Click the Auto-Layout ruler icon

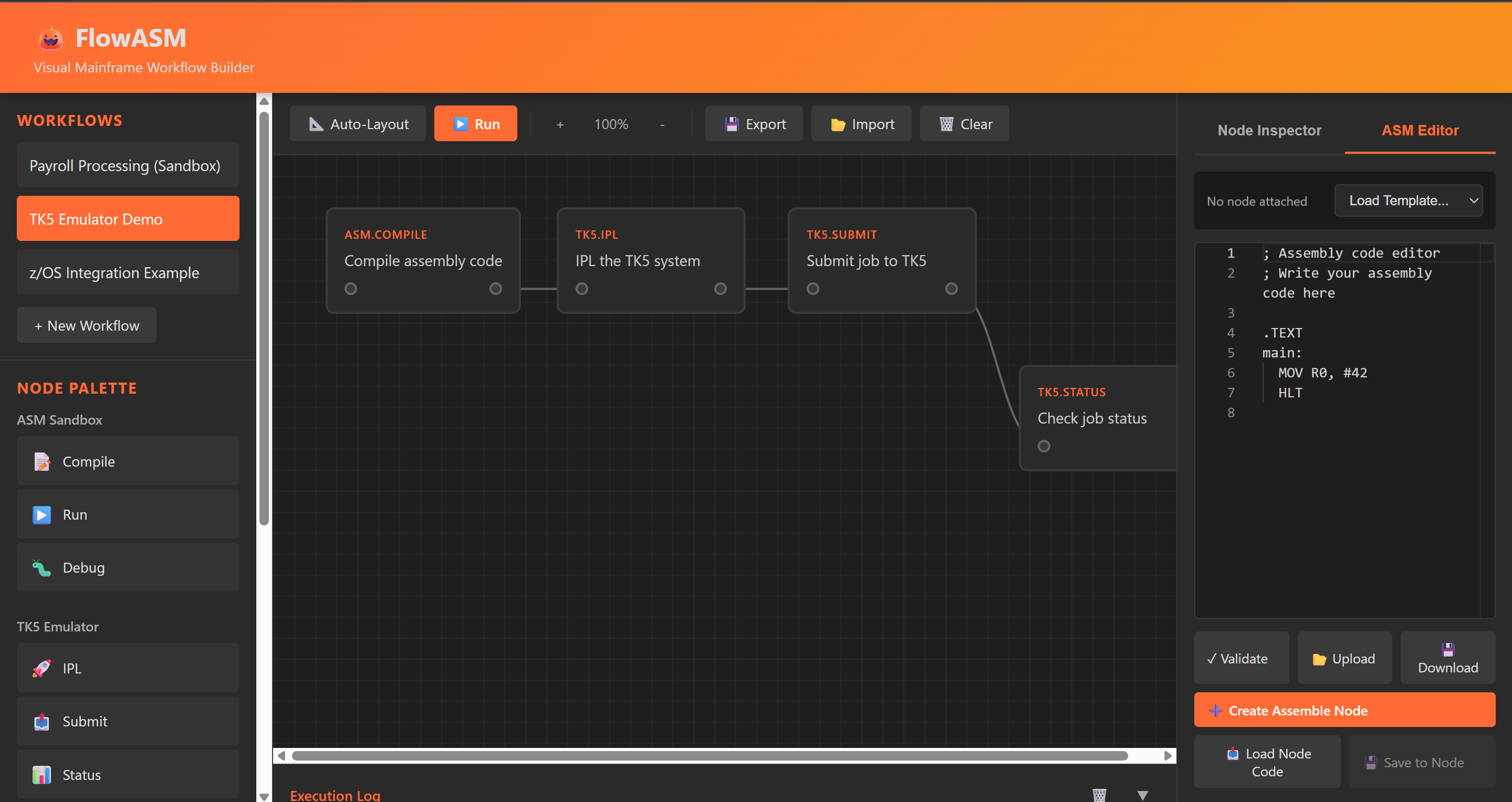pyautogui.click(x=316, y=124)
